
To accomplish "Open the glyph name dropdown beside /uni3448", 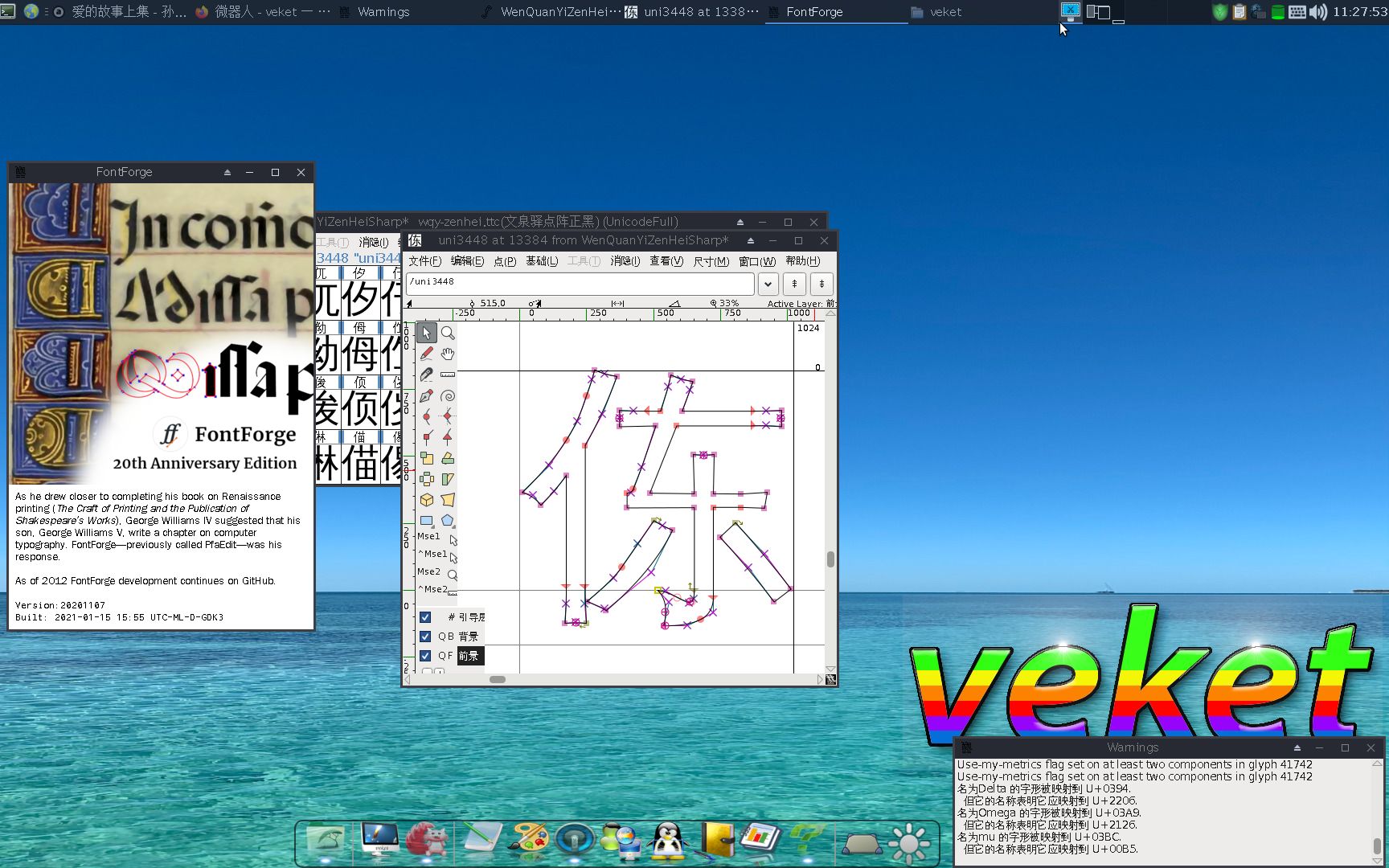I will [x=768, y=284].
